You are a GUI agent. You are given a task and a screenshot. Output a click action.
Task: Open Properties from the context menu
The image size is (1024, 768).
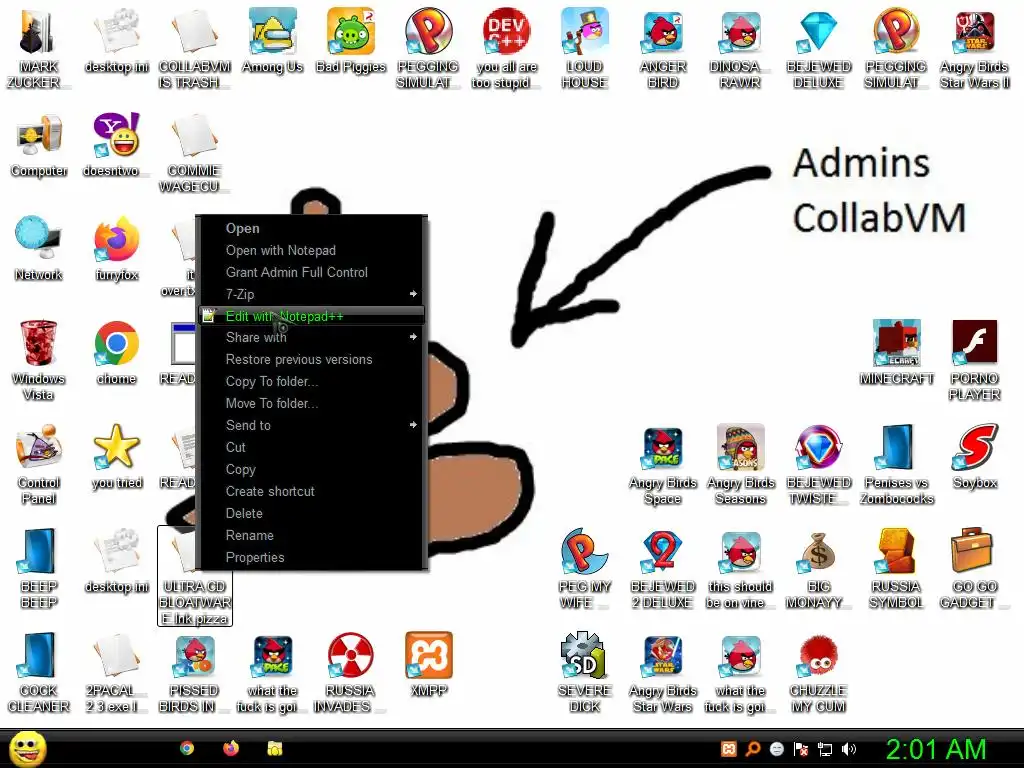[312, 557]
